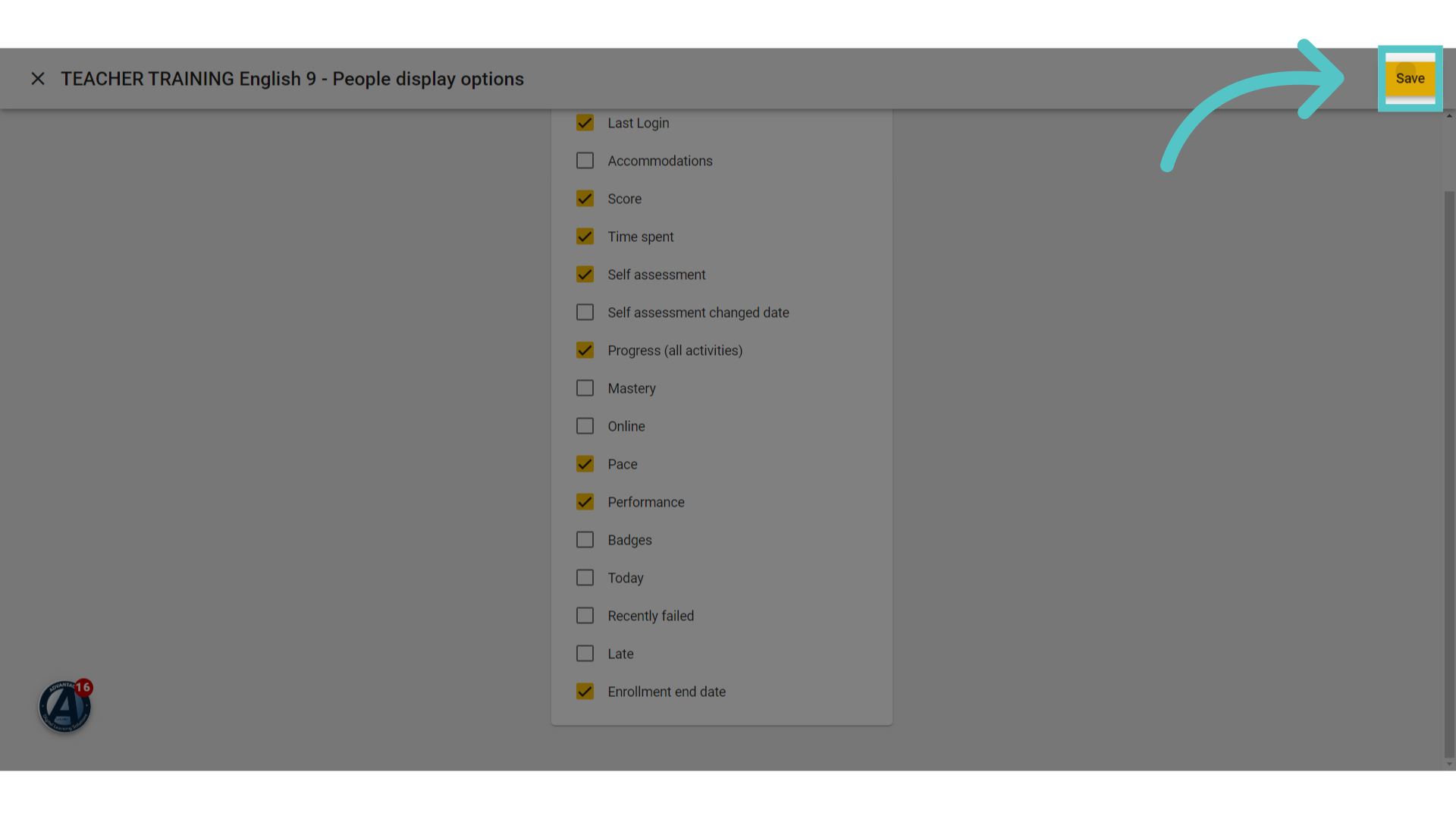The image size is (1456, 819).
Task: Check the Online option
Action: pos(585,426)
